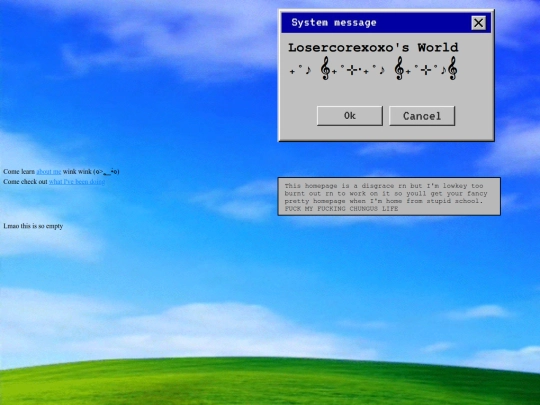Close the System message dialog

pyautogui.click(x=478, y=23)
